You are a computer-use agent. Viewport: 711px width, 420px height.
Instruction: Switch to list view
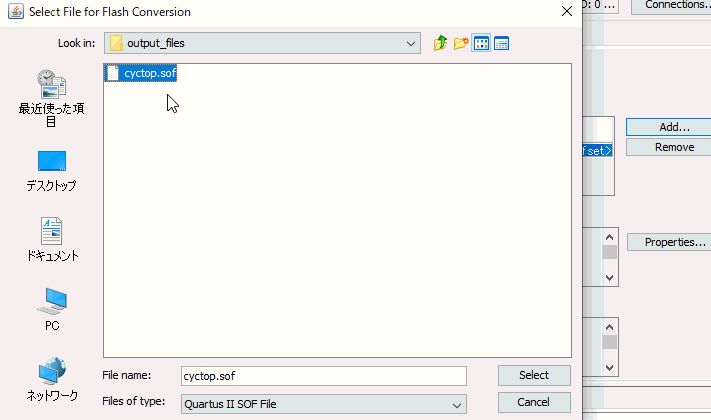point(481,43)
